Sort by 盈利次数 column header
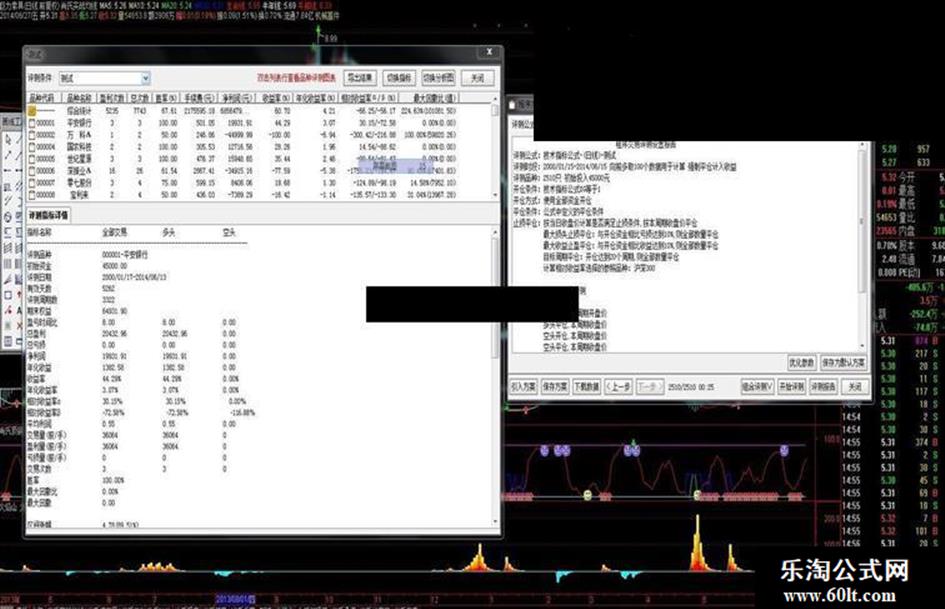The image size is (945, 609). 112,98
